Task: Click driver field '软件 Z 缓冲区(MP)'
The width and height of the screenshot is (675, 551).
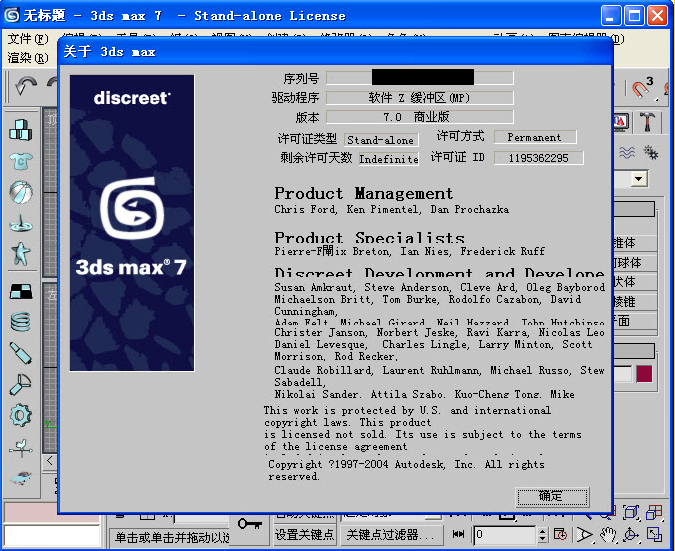Action: tap(420, 98)
